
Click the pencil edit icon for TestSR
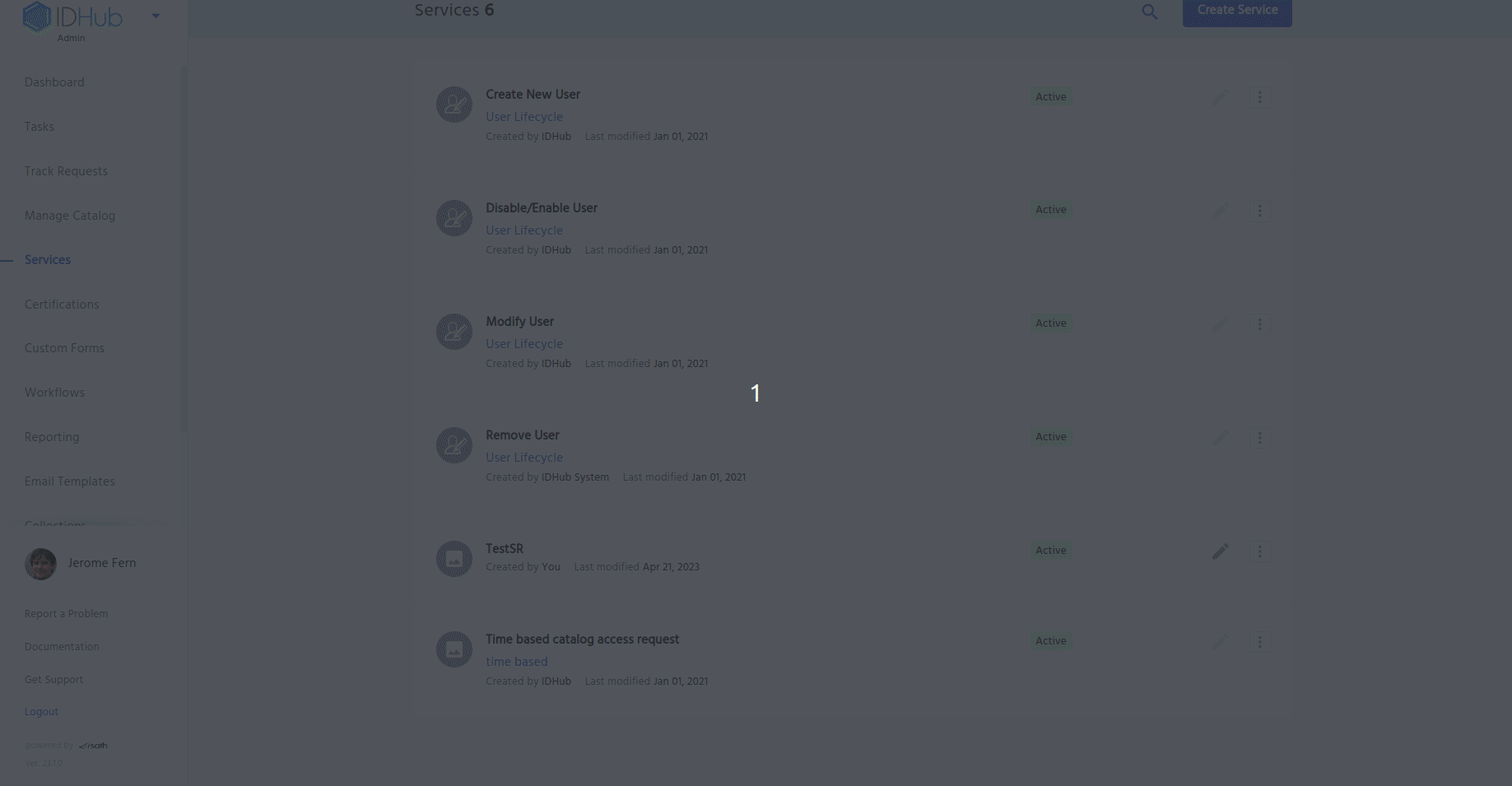click(1220, 551)
